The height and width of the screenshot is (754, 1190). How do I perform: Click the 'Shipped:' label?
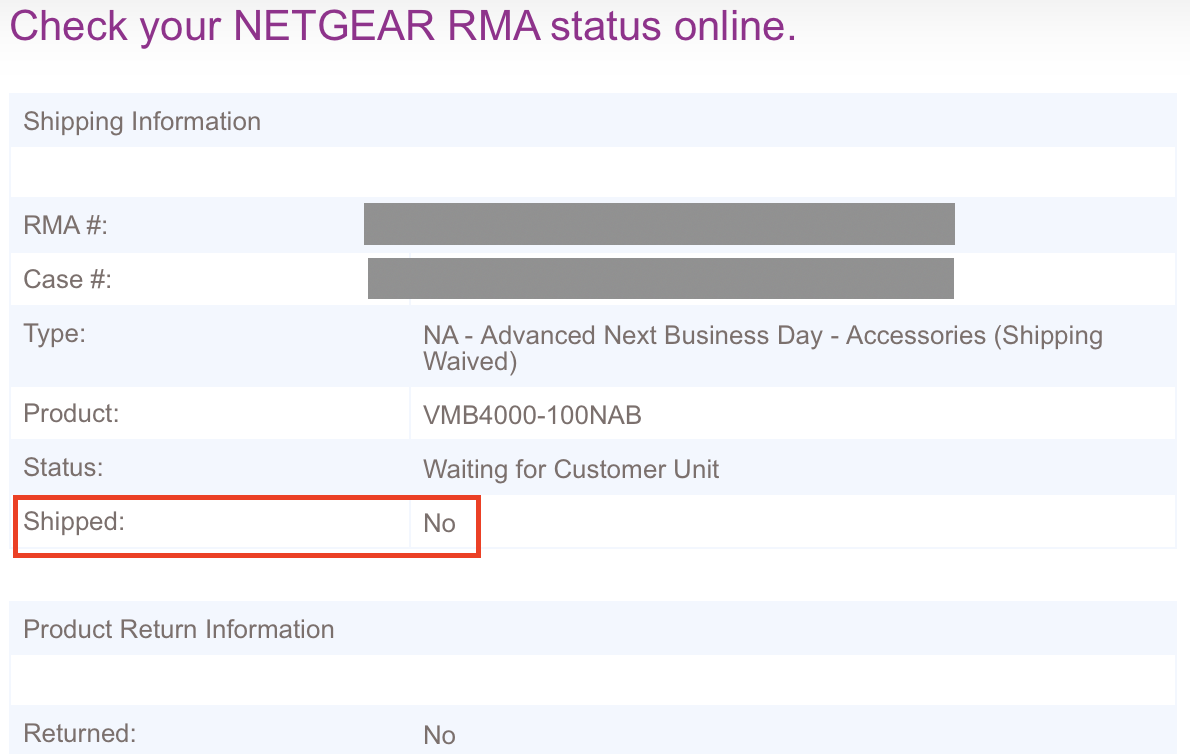[74, 521]
